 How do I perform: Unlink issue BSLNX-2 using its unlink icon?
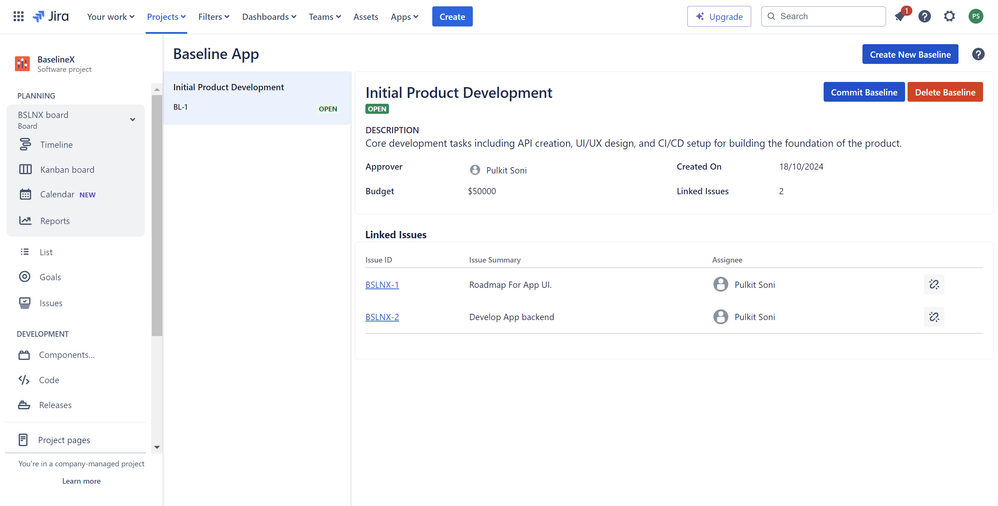pos(934,317)
